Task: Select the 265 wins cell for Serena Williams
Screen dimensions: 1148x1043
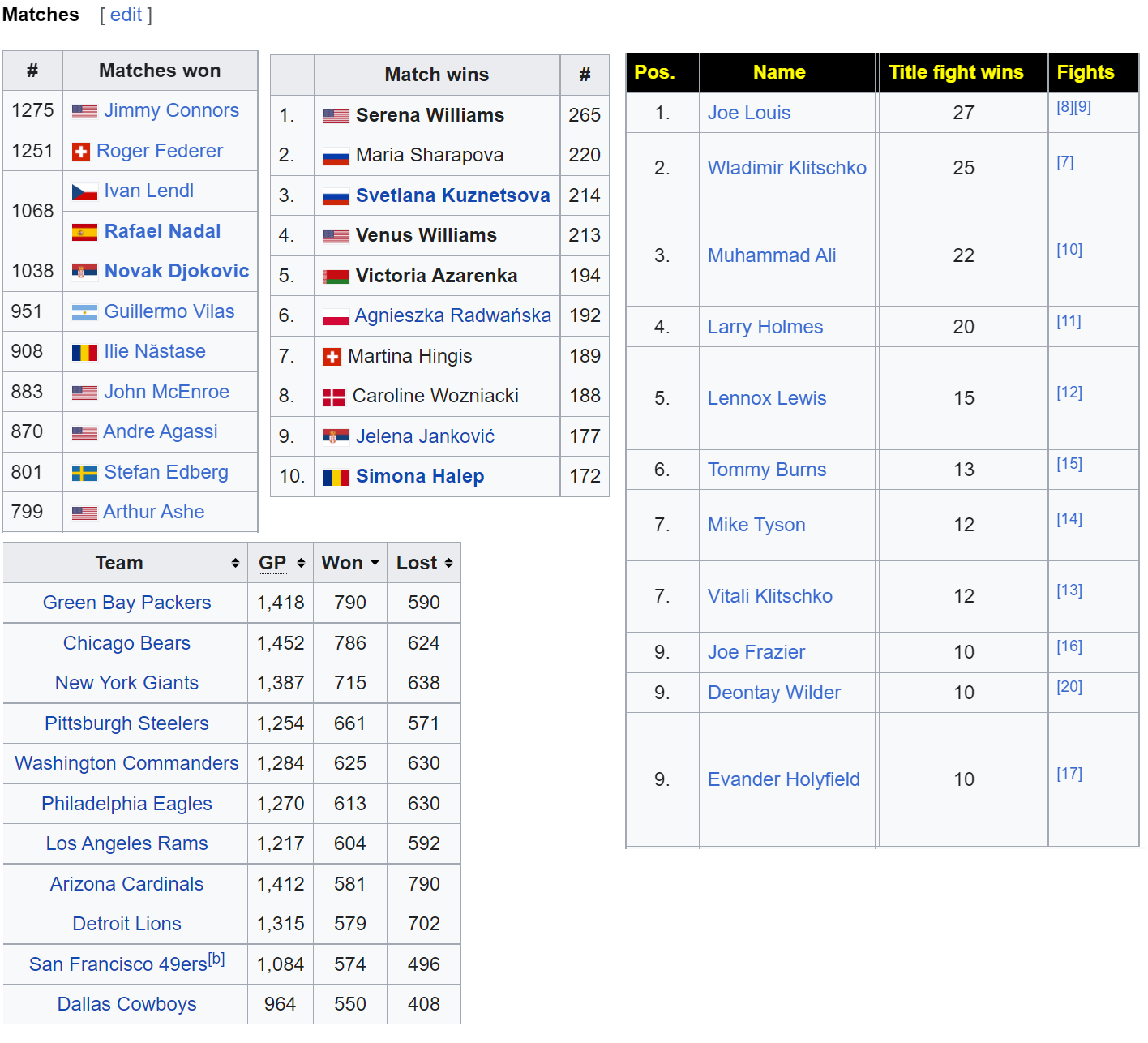Action: point(585,115)
